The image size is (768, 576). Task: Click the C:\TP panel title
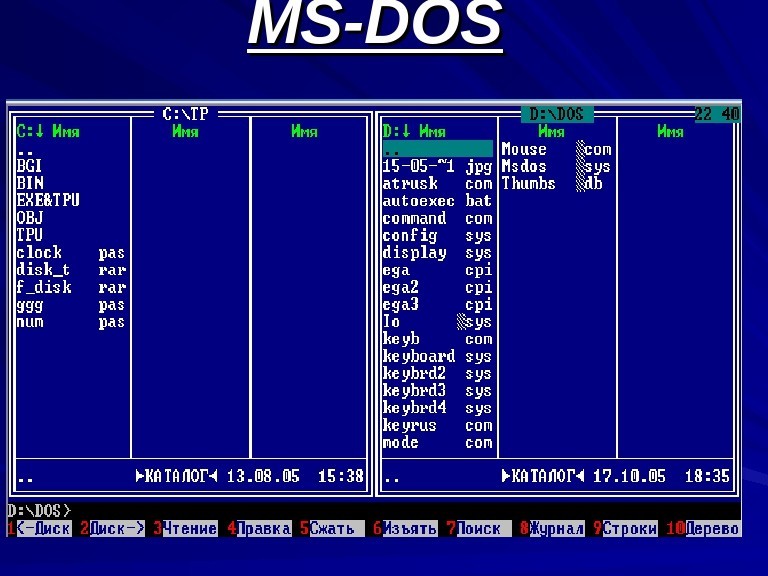186,114
